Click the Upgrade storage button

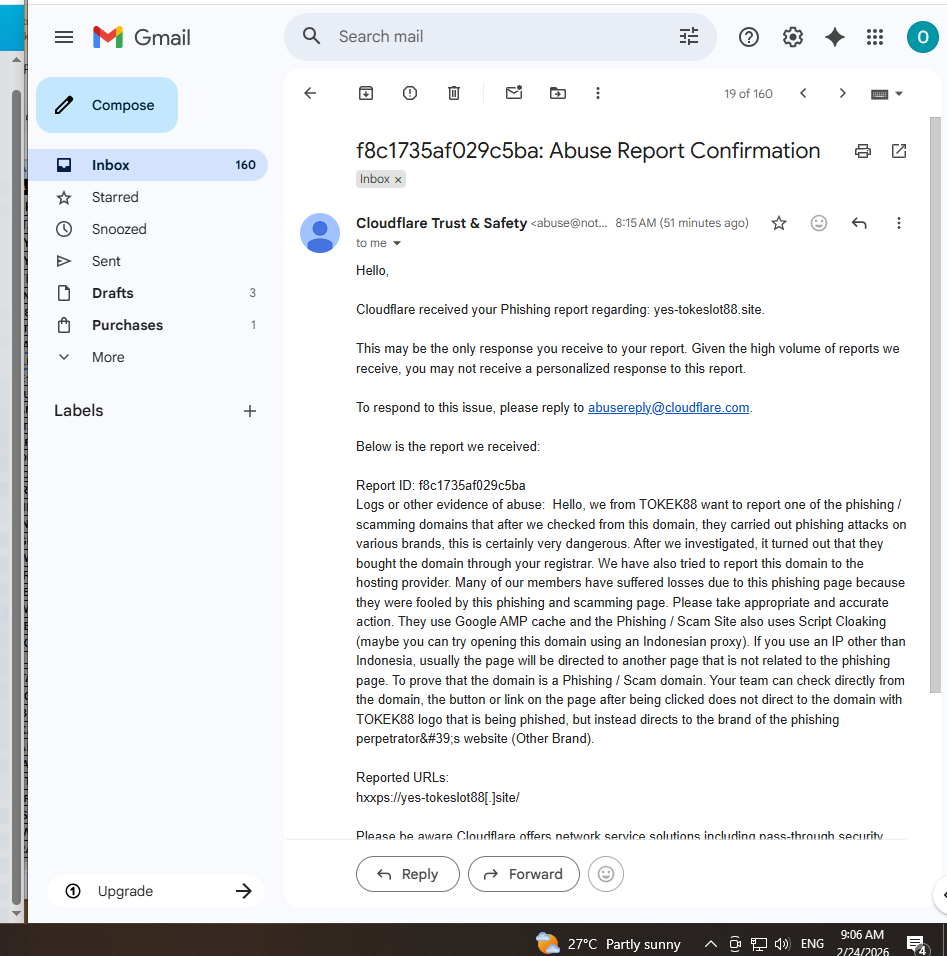point(156,891)
